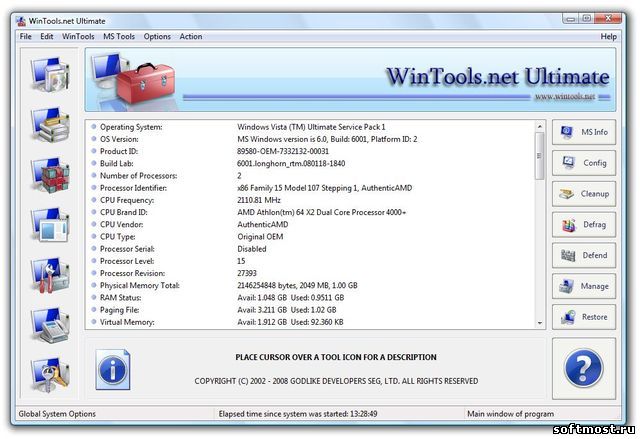Select the Processor Serial value Disabled

pos(252,249)
